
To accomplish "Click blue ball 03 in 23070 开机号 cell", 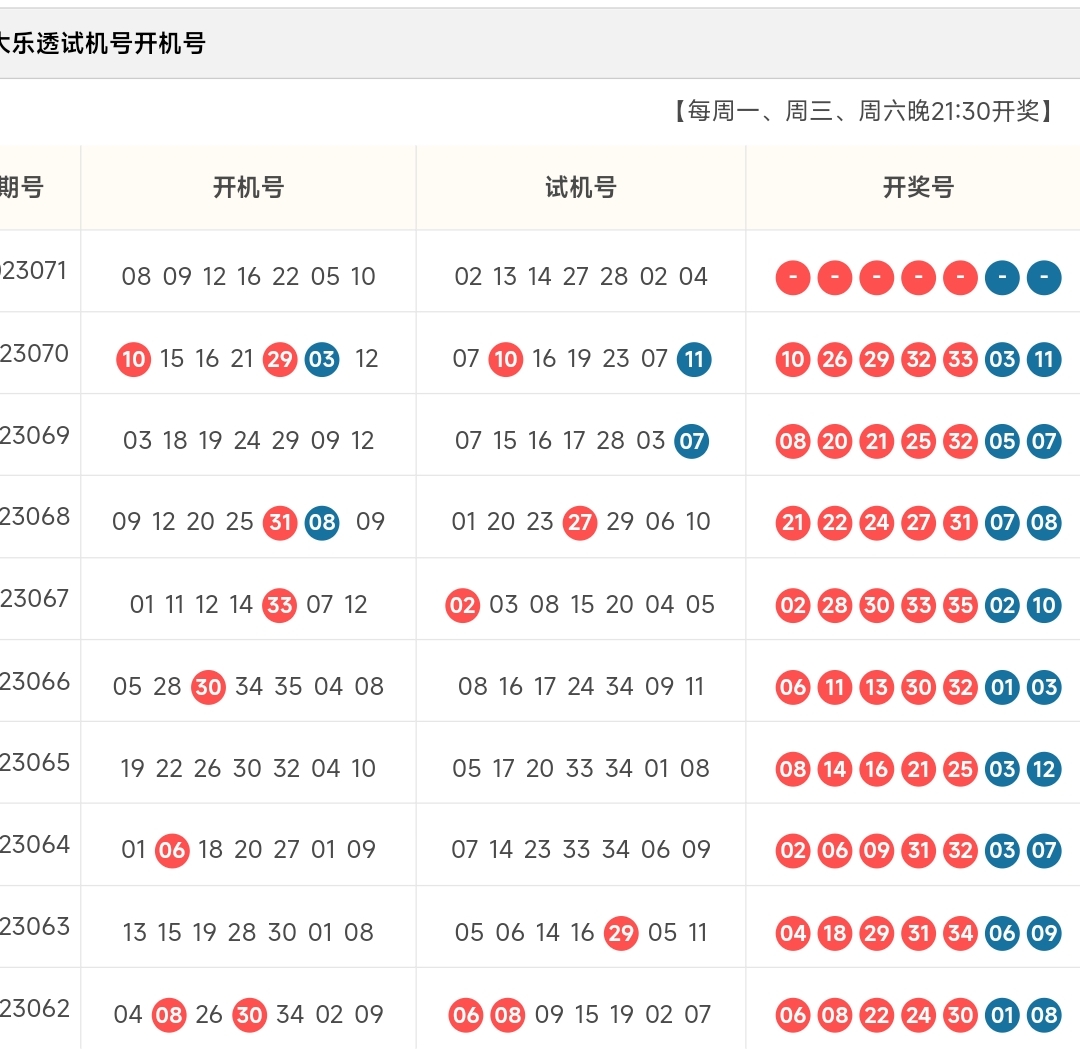I will pos(322,359).
